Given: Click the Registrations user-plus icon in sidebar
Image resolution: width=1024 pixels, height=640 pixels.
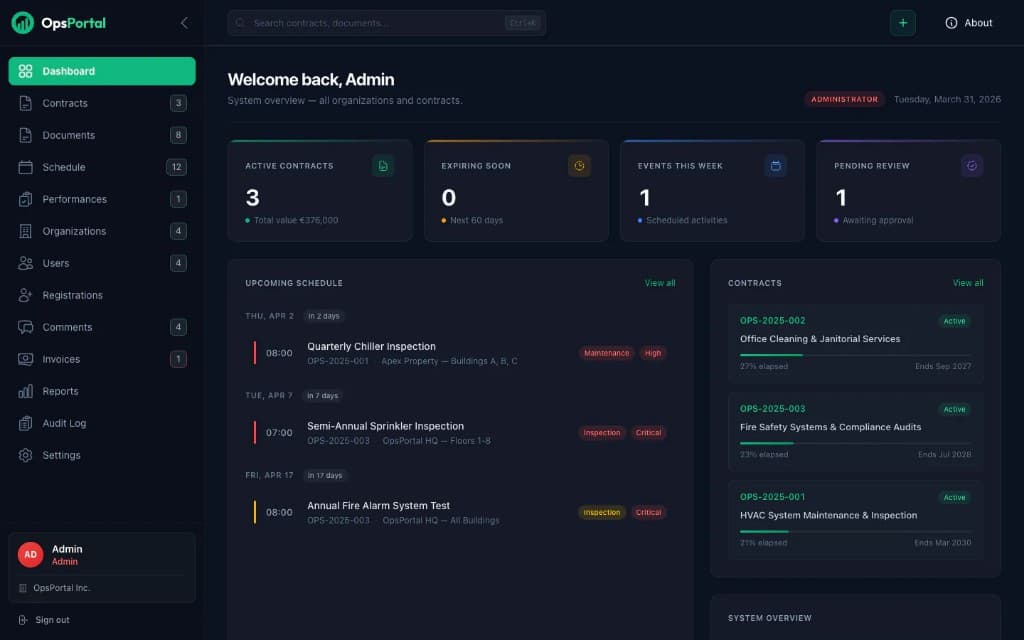Looking at the screenshot, I should (x=25, y=295).
